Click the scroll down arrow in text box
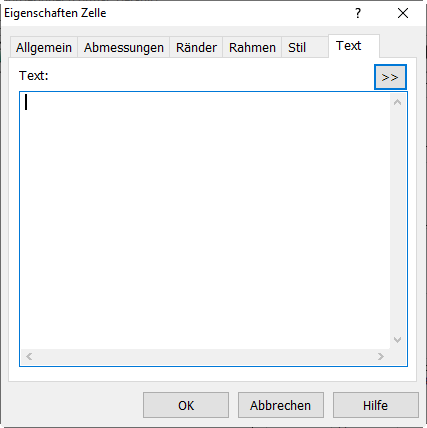427x428 pixels. [397, 340]
